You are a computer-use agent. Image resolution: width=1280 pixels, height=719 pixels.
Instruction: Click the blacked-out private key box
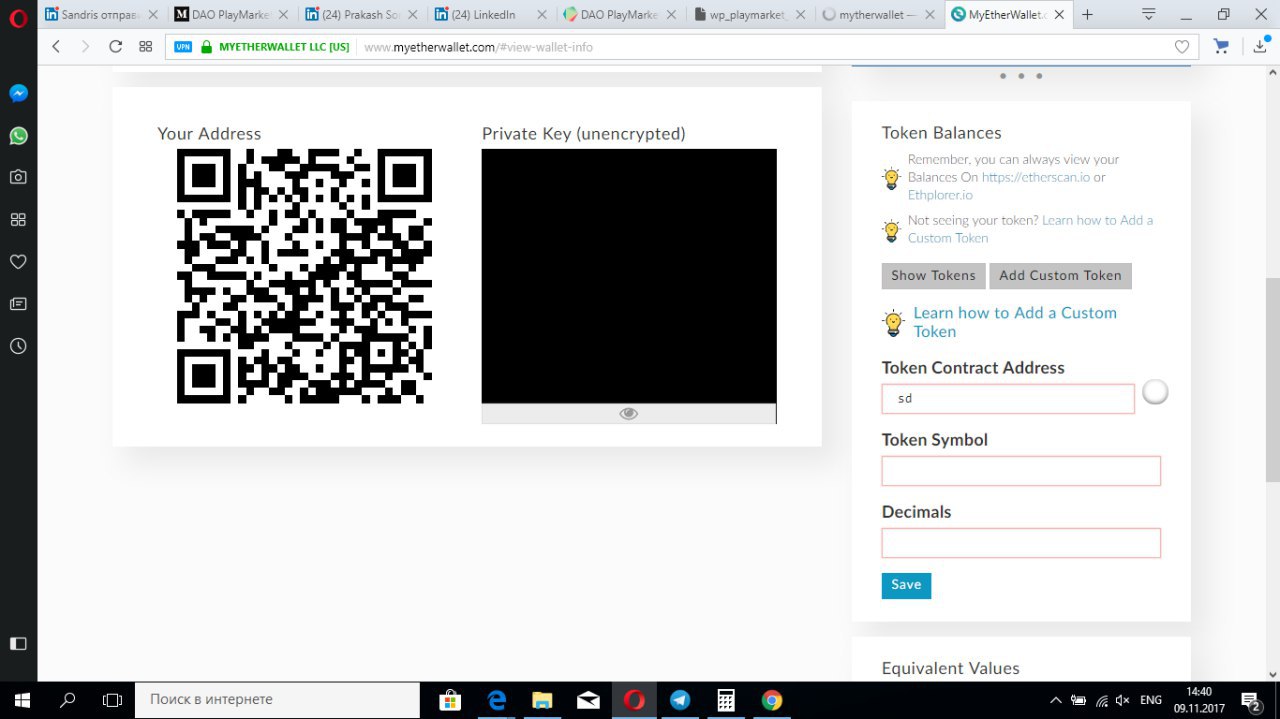point(629,276)
